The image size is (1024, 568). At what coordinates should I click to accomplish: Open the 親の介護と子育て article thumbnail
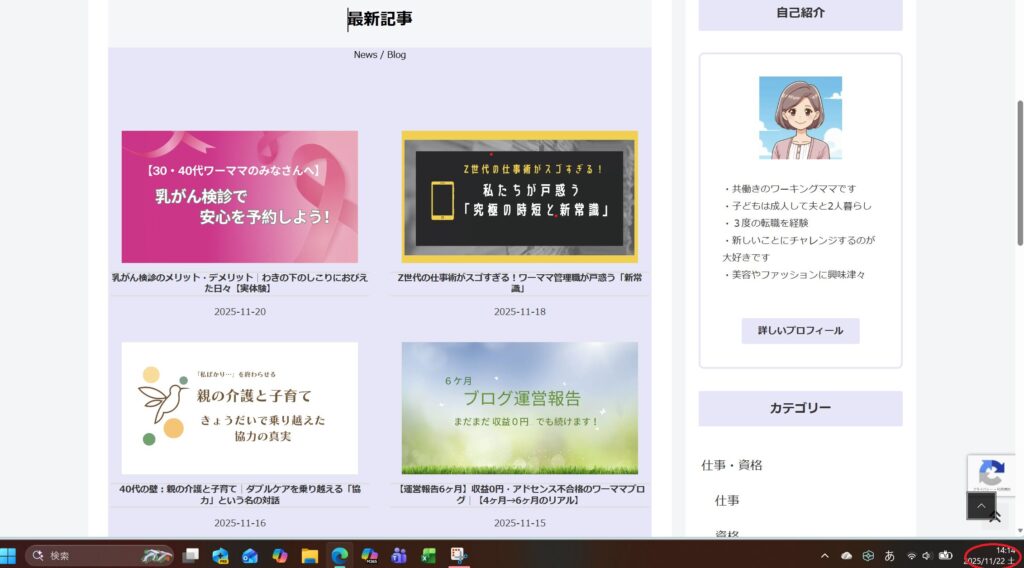point(239,408)
